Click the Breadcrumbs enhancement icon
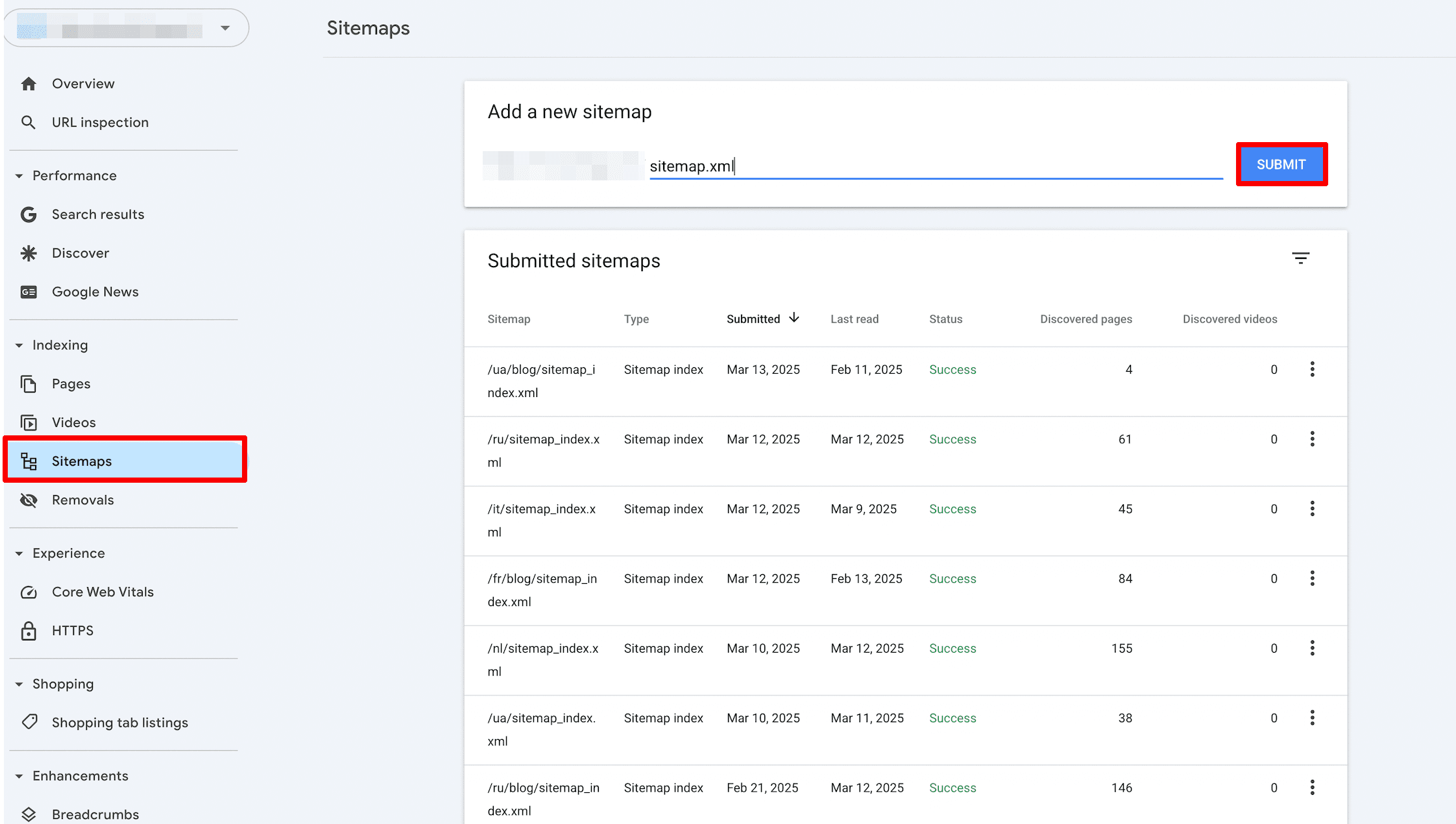Screen dimensions: 1456x824 tap(29, 814)
